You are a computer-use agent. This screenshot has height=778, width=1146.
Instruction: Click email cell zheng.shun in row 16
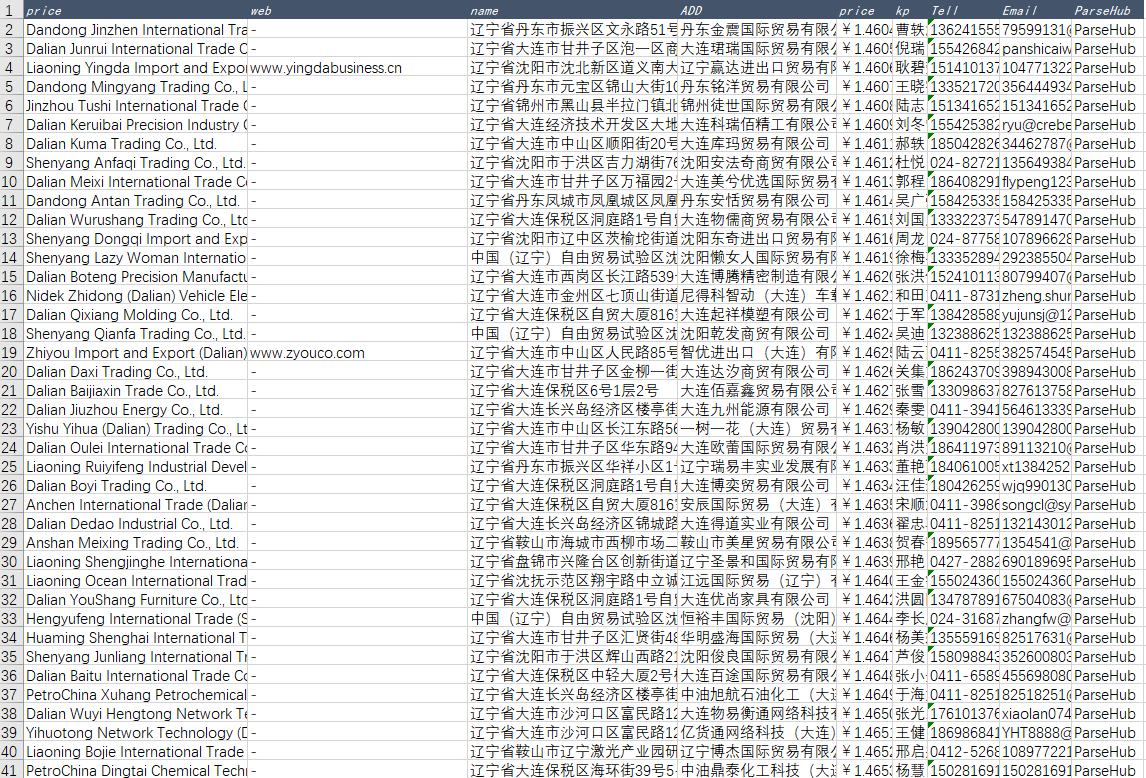(1036, 296)
